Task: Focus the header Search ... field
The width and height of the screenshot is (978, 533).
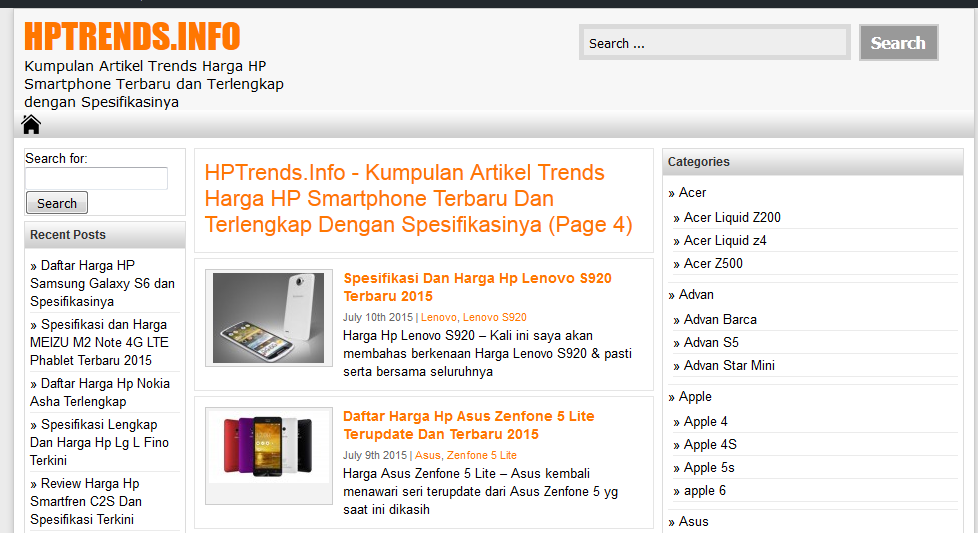Action: [x=715, y=43]
